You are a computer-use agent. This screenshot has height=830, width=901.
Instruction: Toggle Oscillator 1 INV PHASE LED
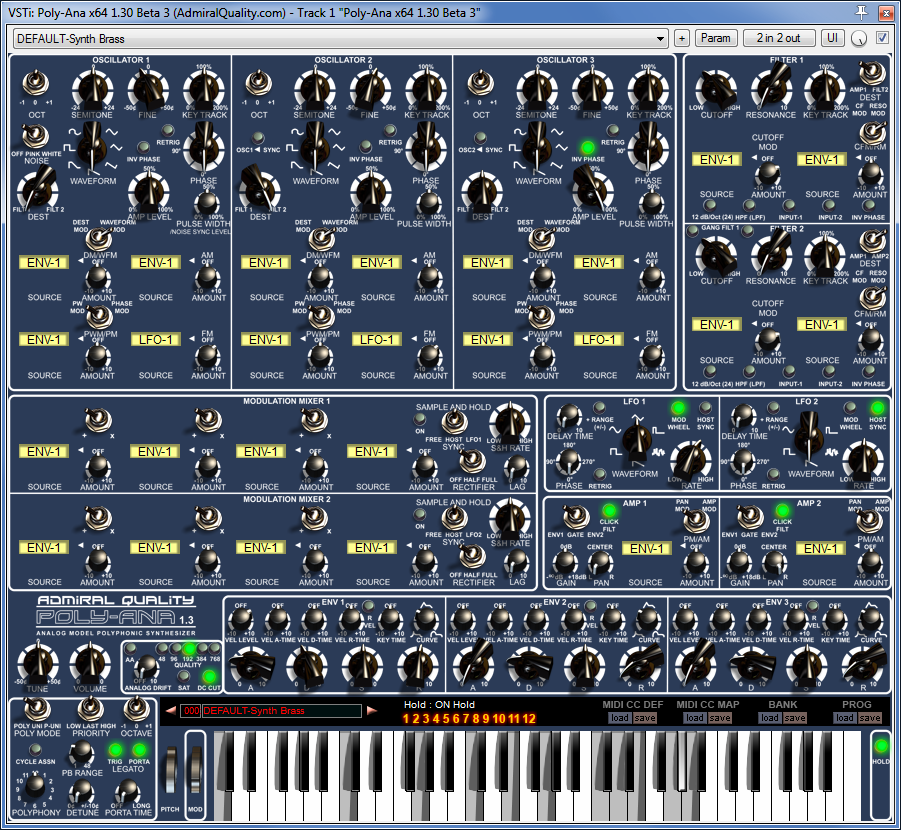[143, 148]
